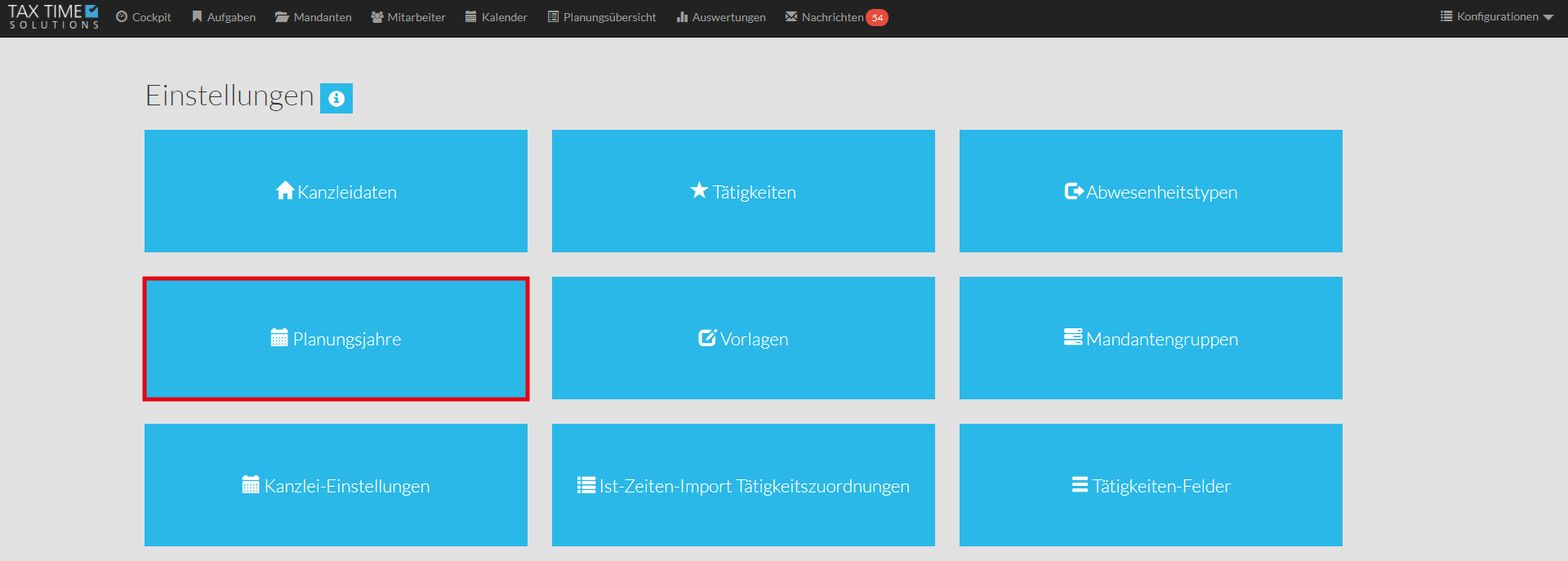Click the Mandanten folder icon
Screen dimensions: 1568x561
point(282,16)
